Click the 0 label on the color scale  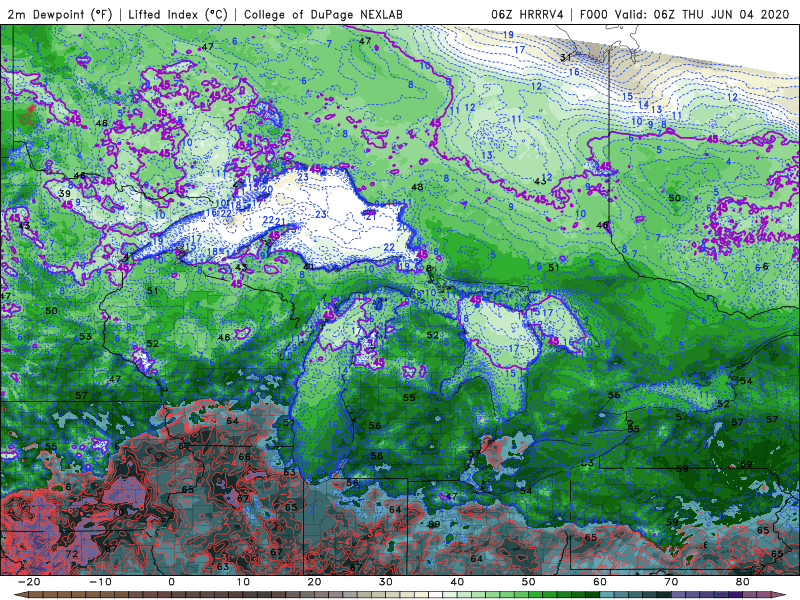click(x=171, y=582)
